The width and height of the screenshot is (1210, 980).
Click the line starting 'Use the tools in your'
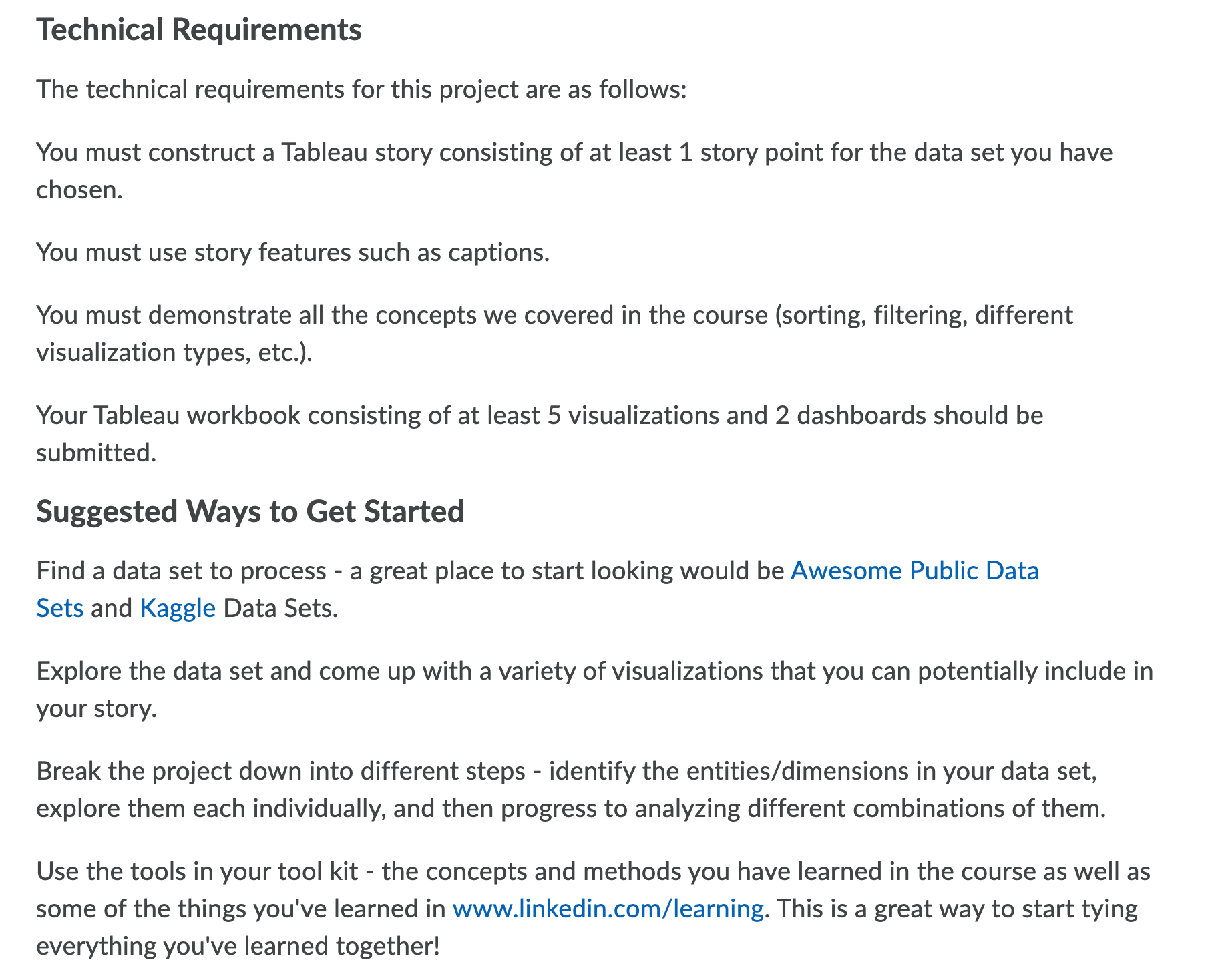coord(593,871)
